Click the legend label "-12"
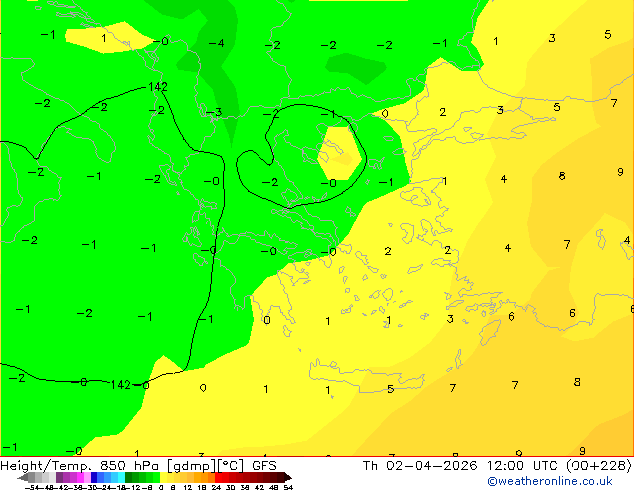Screen dimensions: 634x490 [133, 487]
